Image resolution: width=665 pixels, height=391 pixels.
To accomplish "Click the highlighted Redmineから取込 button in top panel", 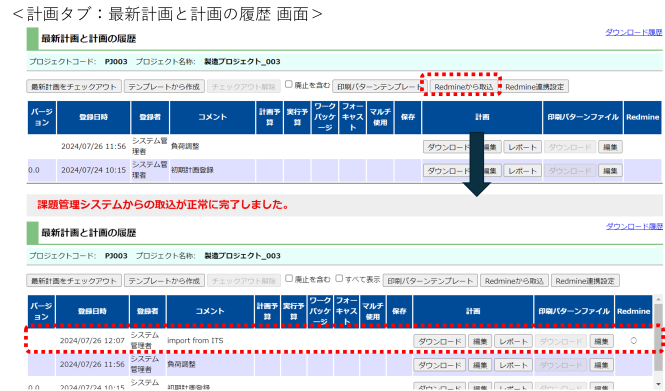I will point(463,87).
